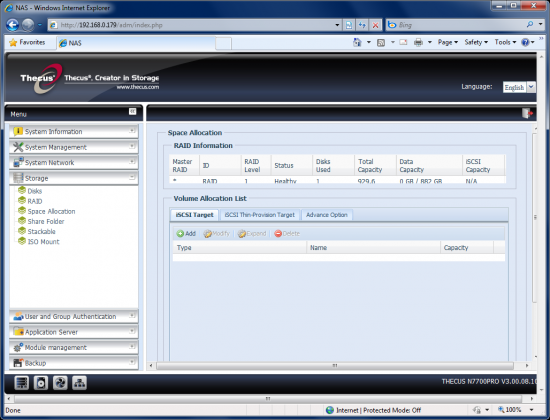
Task: Click the network status icon in footer
Action: pos(79,382)
